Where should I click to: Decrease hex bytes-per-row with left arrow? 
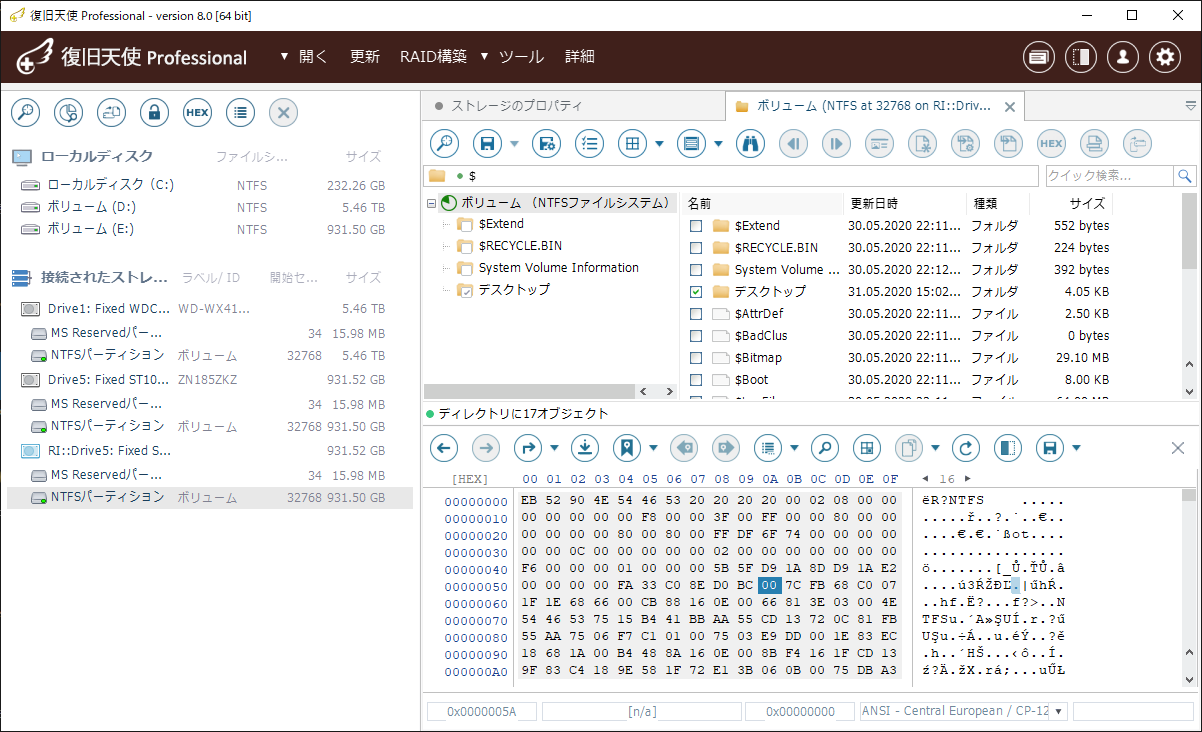(925, 478)
